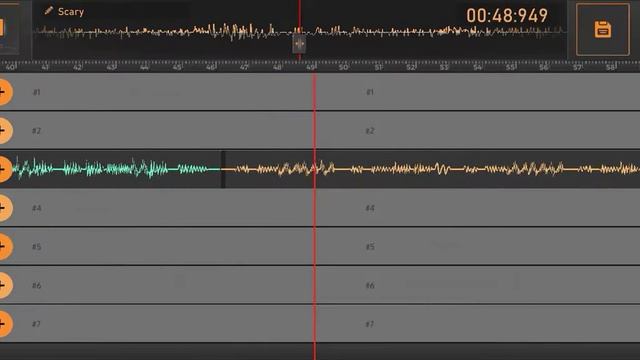Click the right #7 track label
Screen dimensions: 640x360
coord(370,324)
